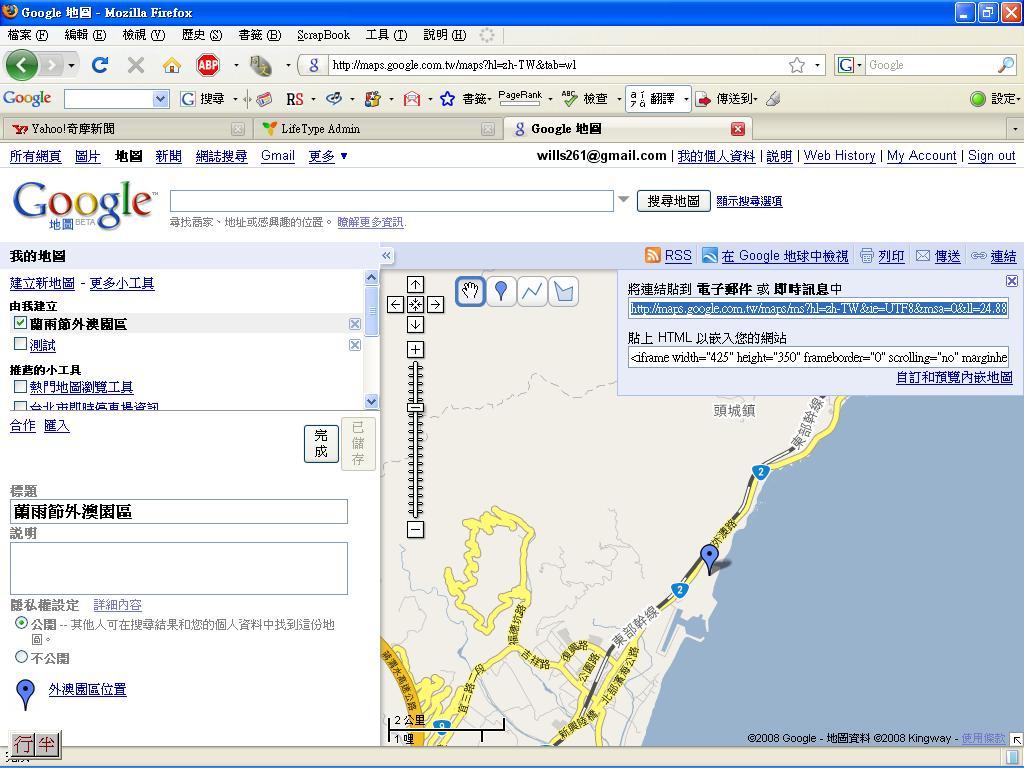Click the map zoom slider handle
Image resolution: width=1024 pixels, height=768 pixels.
415,408
